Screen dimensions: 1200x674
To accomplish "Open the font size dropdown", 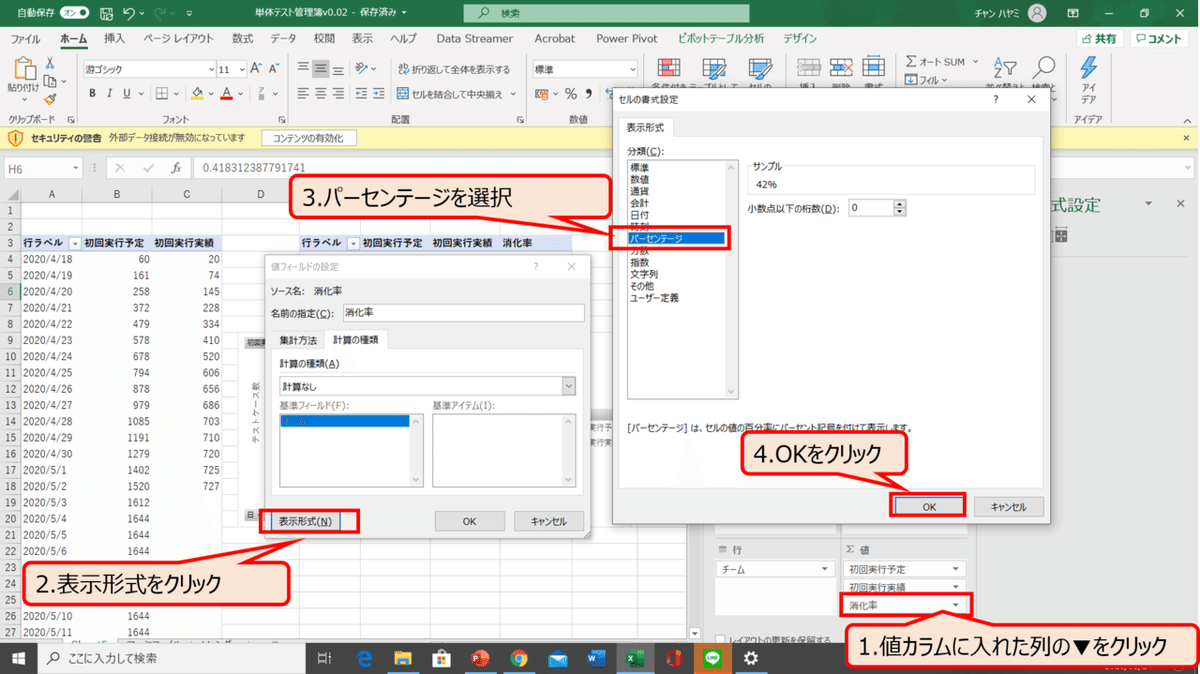I will [x=241, y=69].
